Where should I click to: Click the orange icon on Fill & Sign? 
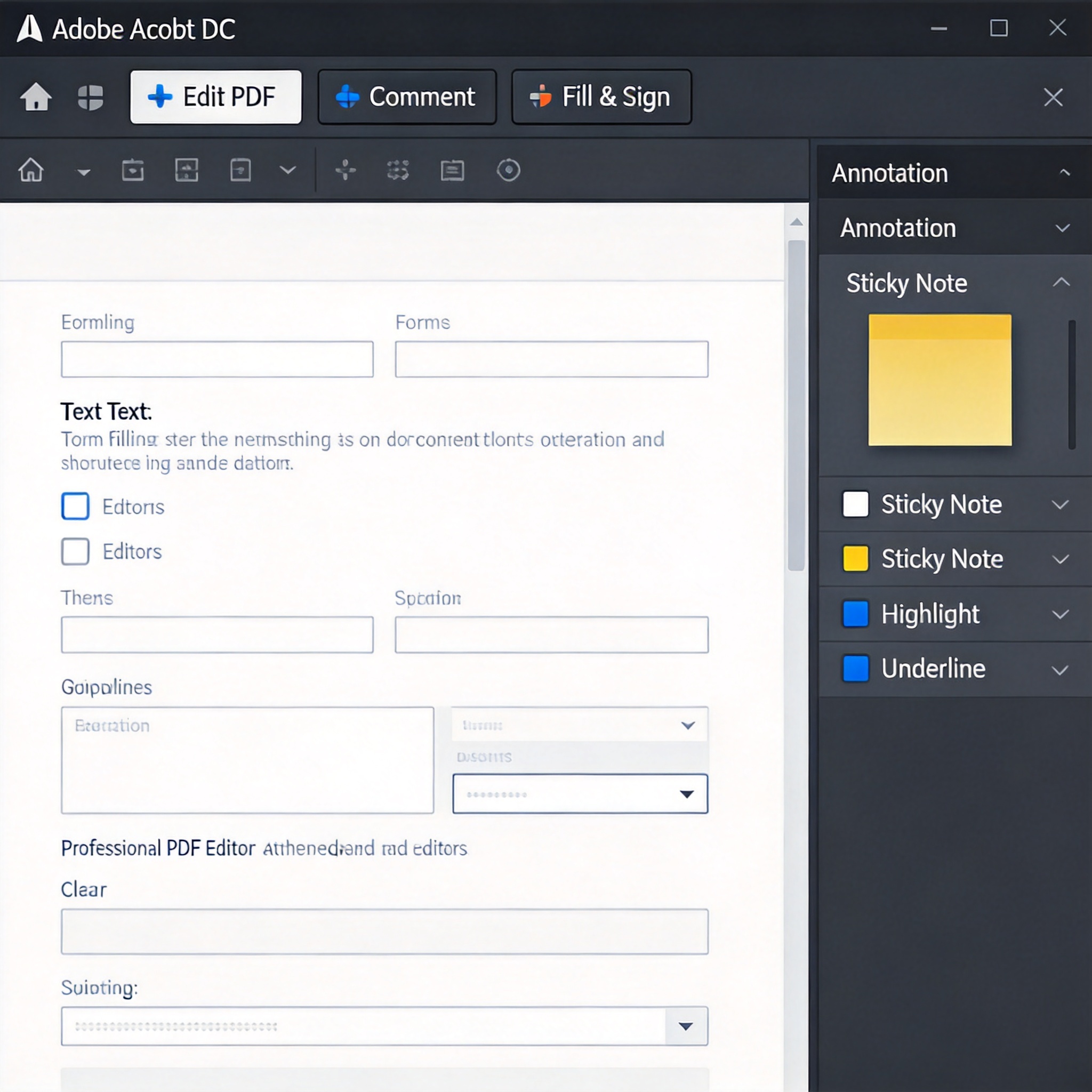540,97
